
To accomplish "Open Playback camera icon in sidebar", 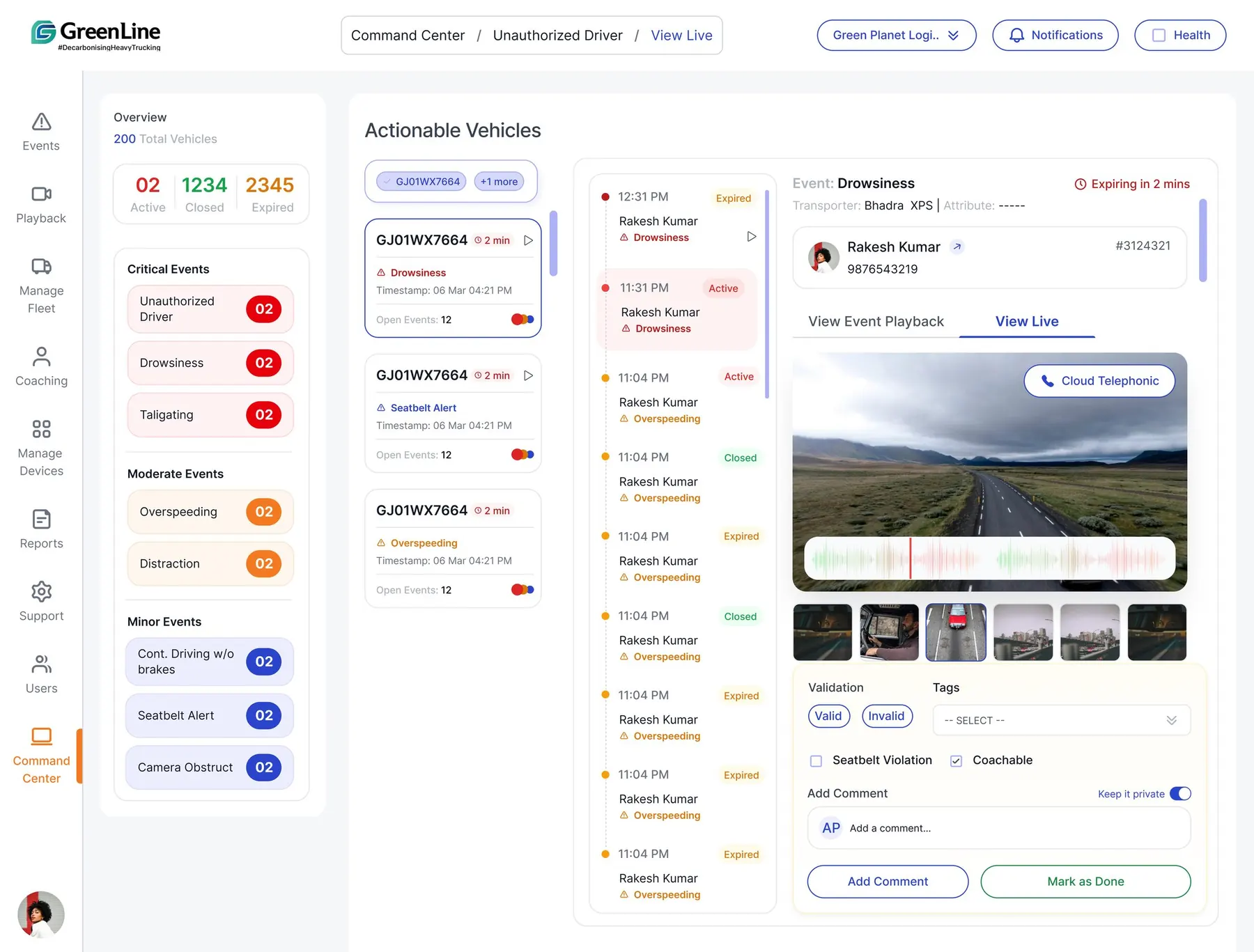I will tap(42, 194).
